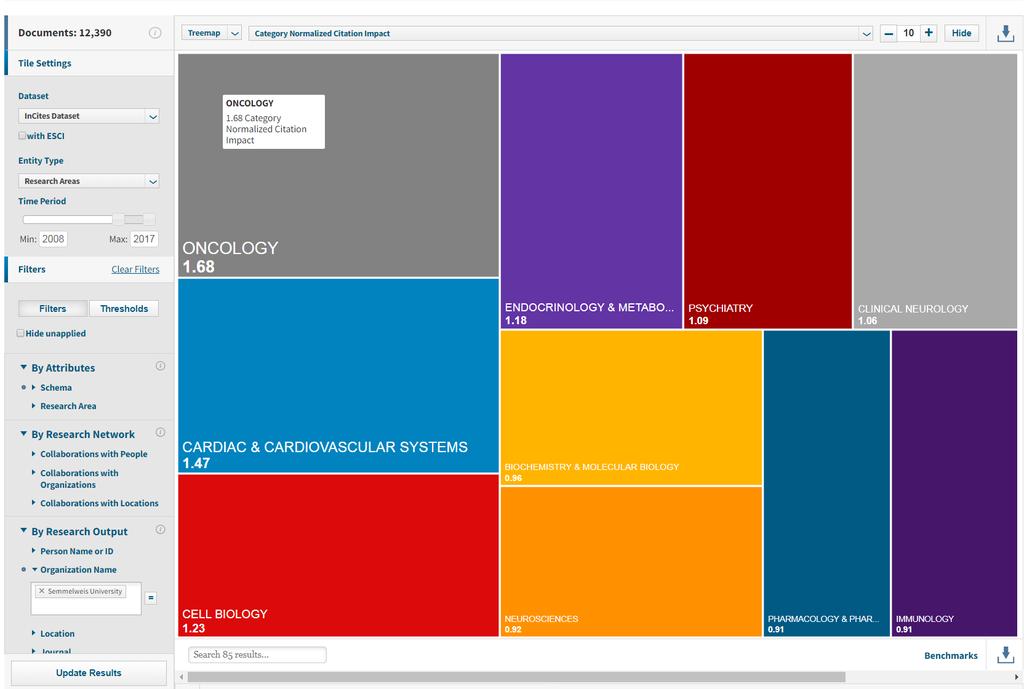
Task: Remove Semmelweis University filter tag
Action: pos(42,591)
